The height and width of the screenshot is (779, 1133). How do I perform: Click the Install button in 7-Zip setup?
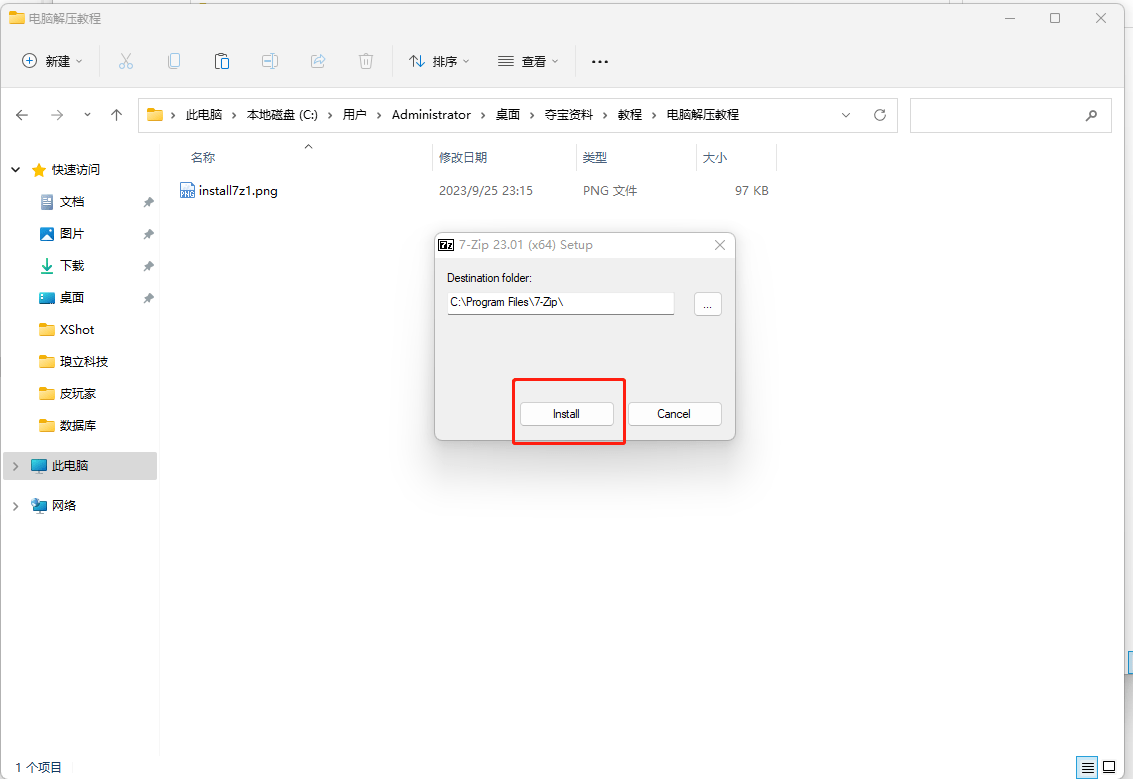566,414
